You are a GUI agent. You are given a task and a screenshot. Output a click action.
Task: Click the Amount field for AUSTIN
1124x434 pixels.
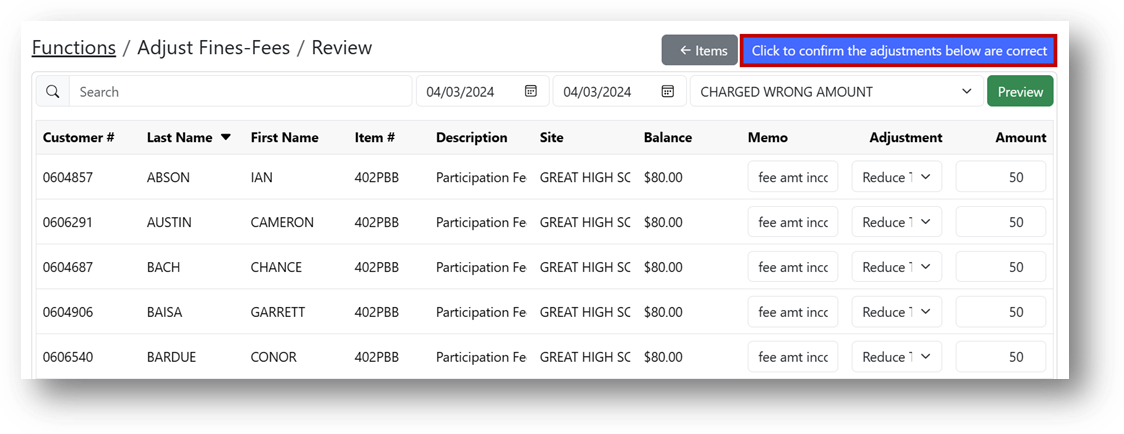[1001, 222]
